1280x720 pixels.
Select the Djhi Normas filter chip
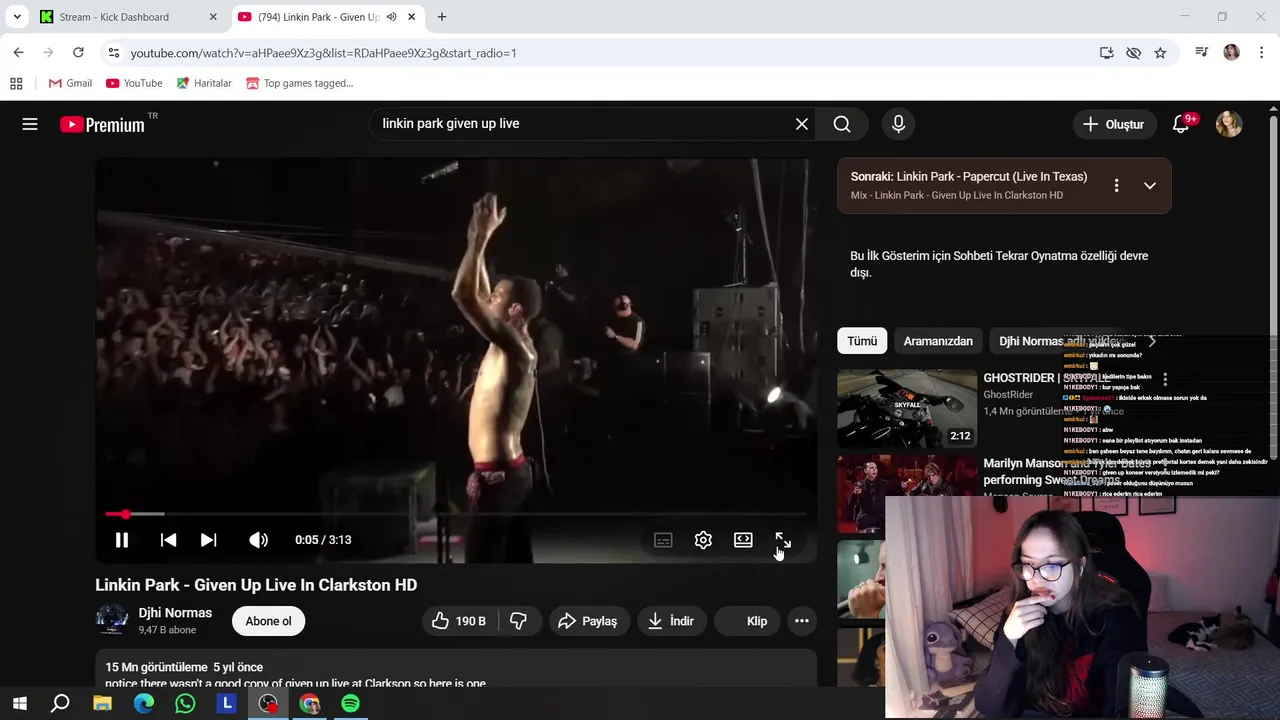pos(1060,341)
